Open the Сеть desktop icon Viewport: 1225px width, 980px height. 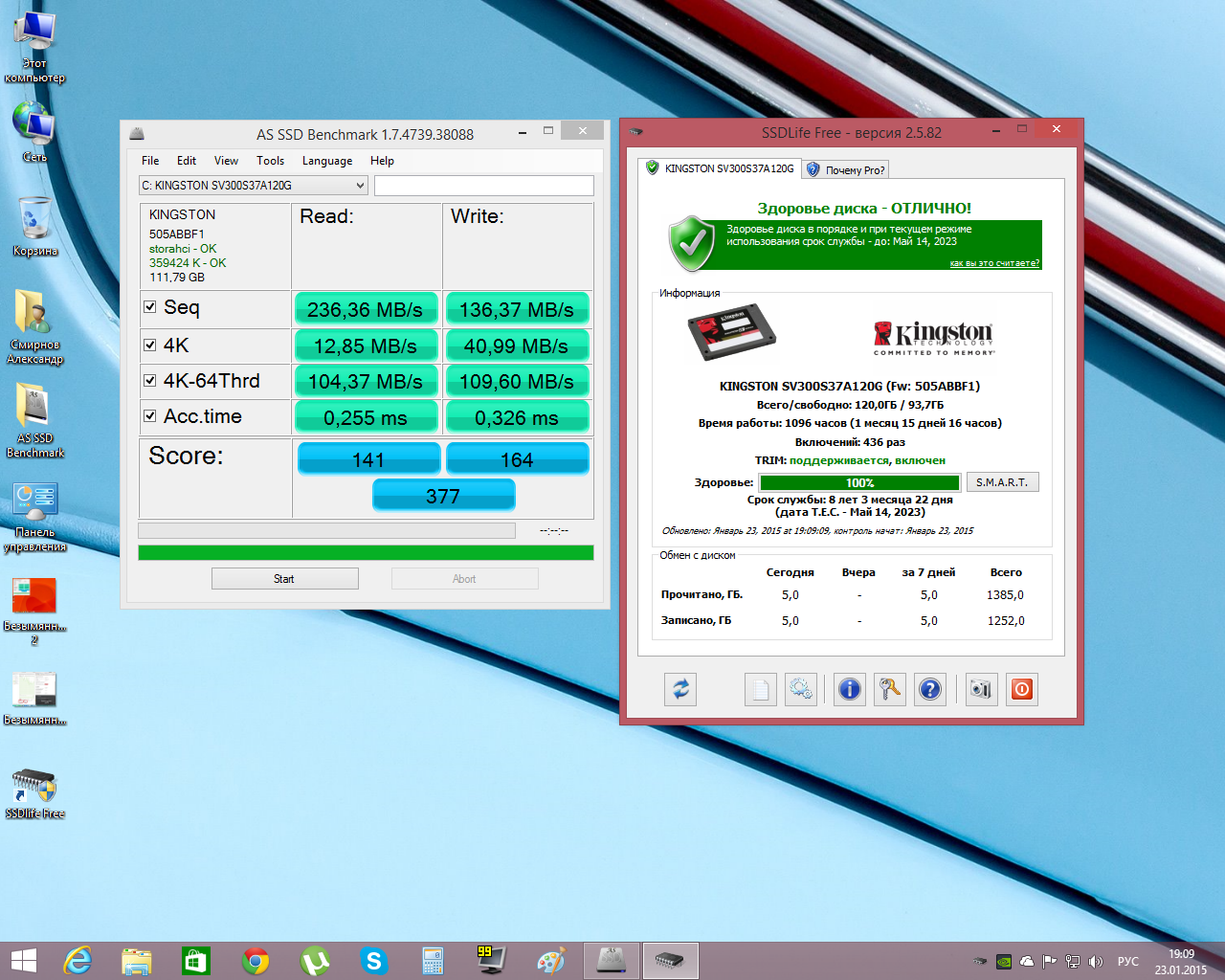(34, 131)
